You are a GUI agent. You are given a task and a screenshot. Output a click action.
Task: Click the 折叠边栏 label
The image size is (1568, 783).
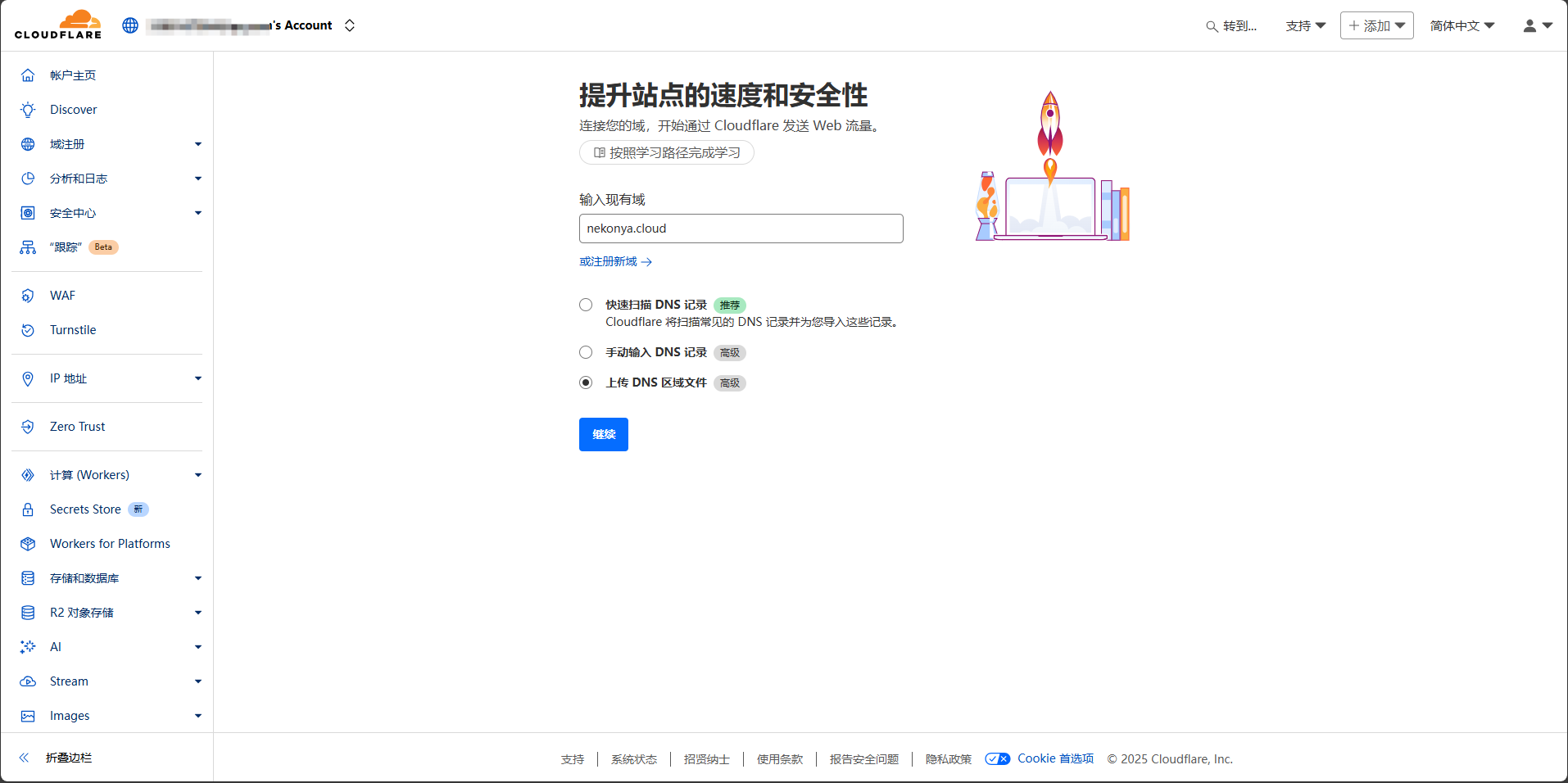69,758
